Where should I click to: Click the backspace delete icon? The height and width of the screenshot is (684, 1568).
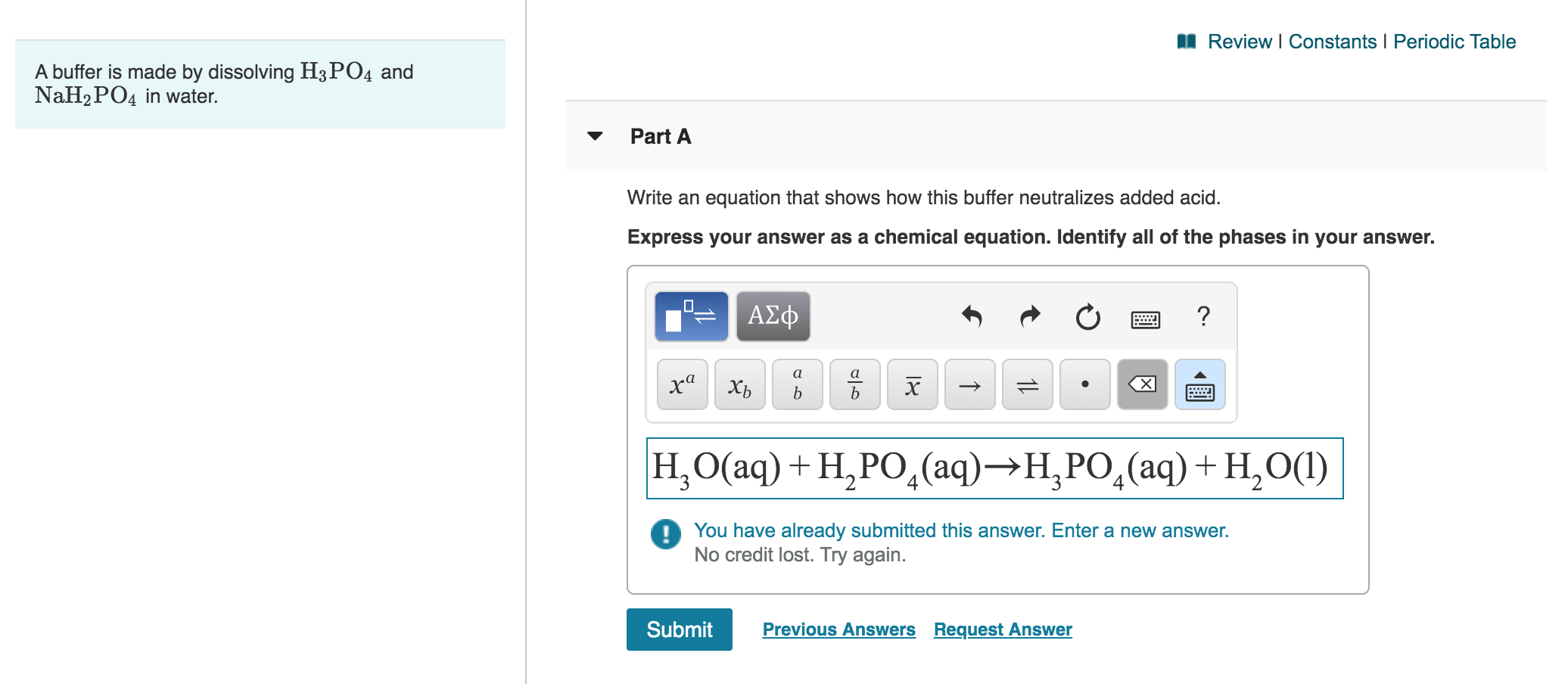pyautogui.click(x=1142, y=384)
